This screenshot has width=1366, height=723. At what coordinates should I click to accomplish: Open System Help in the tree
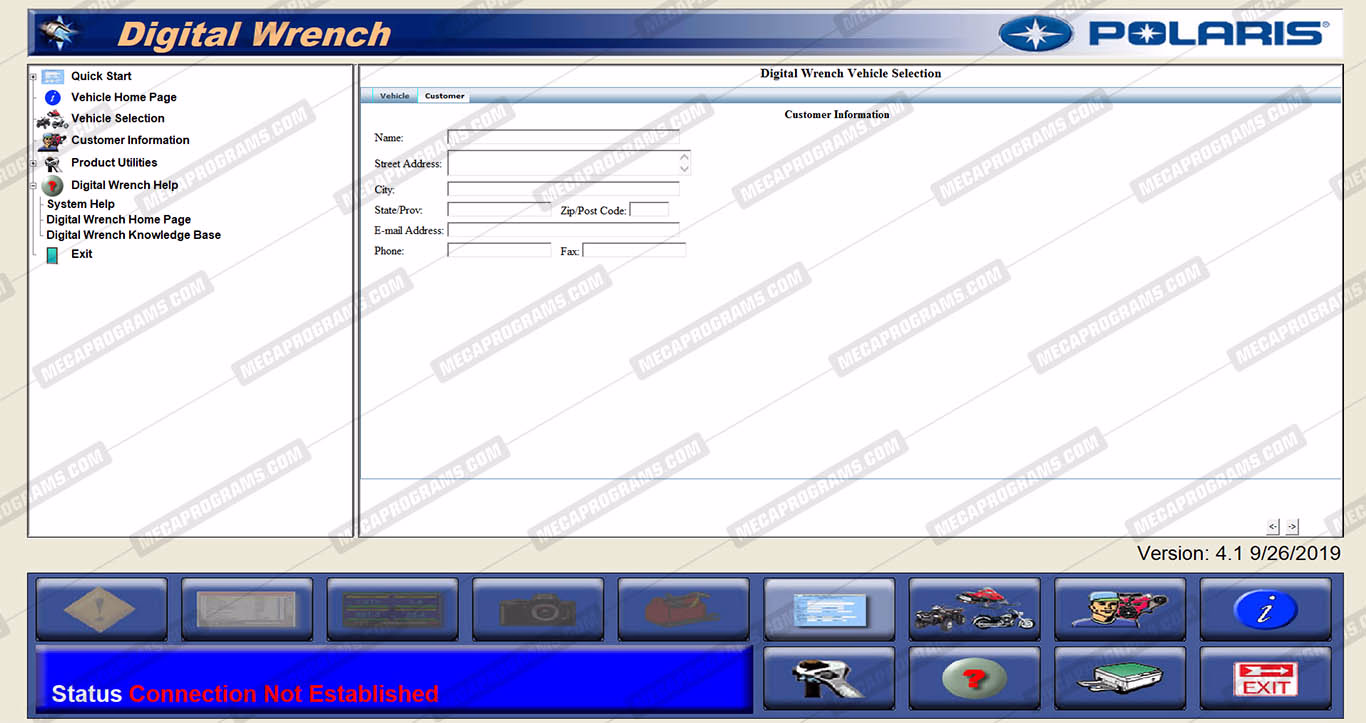click(x=81, y=204)
